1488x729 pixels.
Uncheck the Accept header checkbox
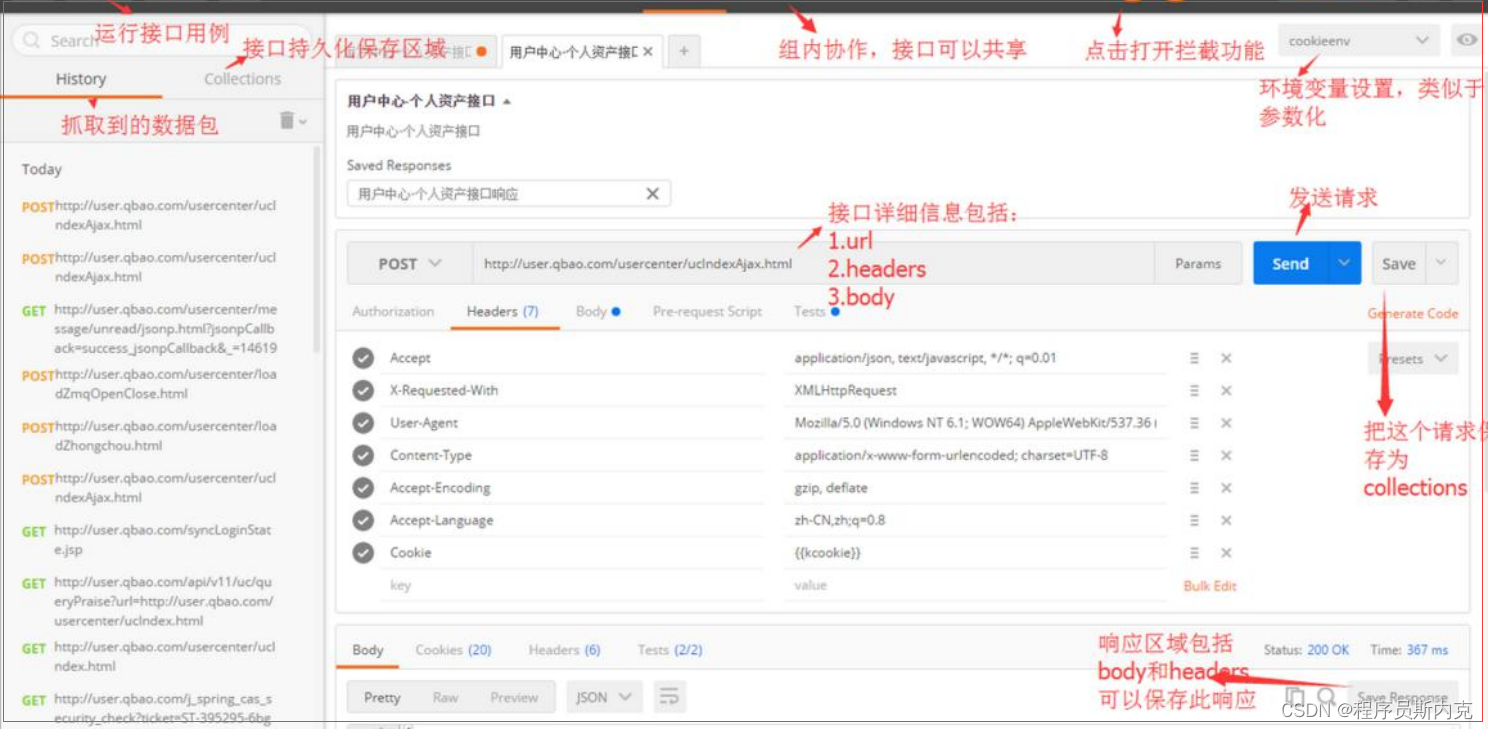pyautogui.click(x=363, y=358)
